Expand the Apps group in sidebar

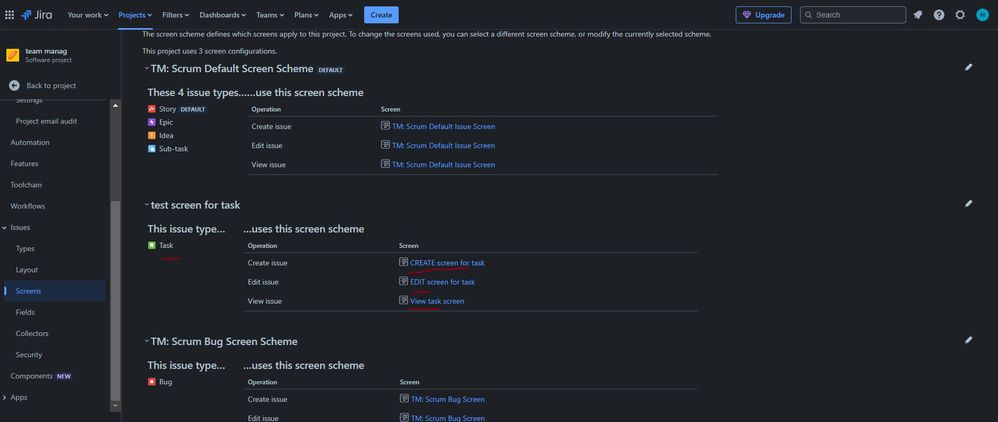pos(5,397)
